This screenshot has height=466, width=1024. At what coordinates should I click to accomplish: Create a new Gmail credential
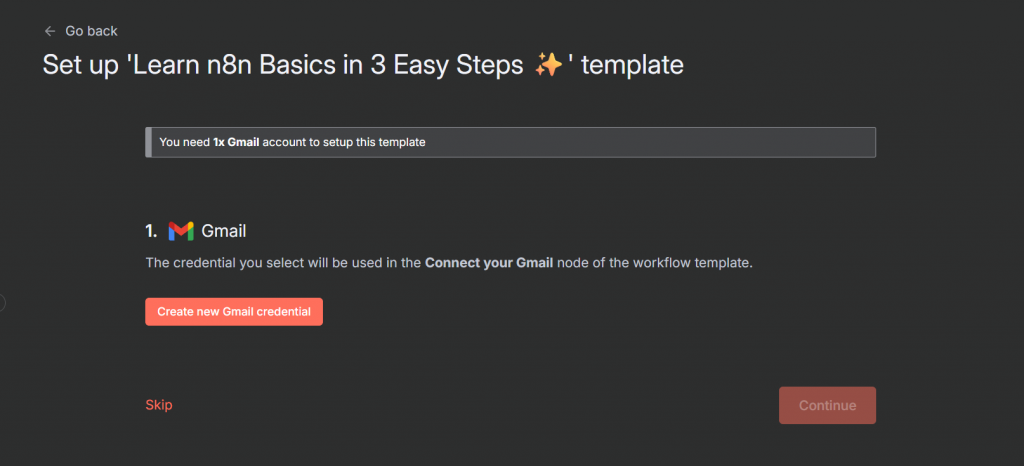coord(233,312)
